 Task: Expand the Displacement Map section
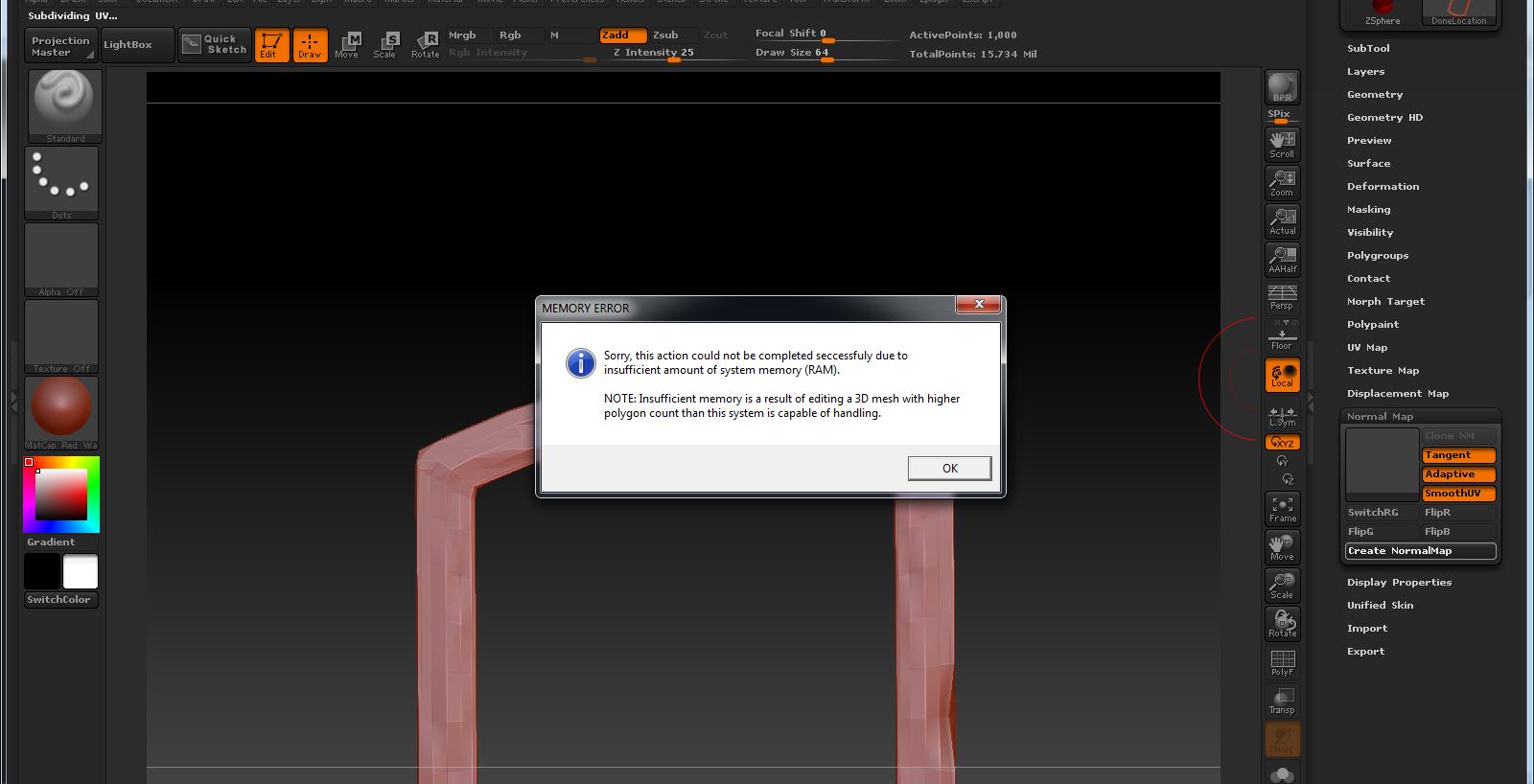[1398, 394]
